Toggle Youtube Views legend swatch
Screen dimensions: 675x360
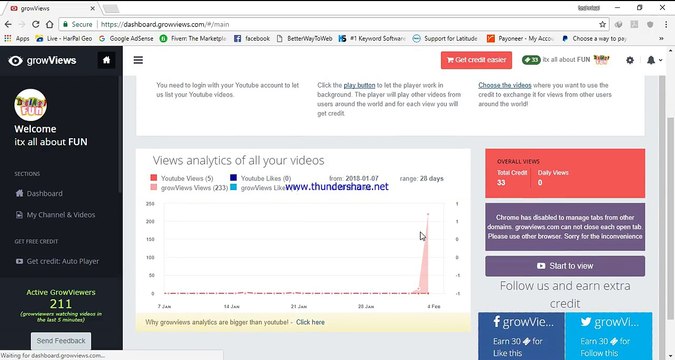pyautogui.click(x=154, y=178)
